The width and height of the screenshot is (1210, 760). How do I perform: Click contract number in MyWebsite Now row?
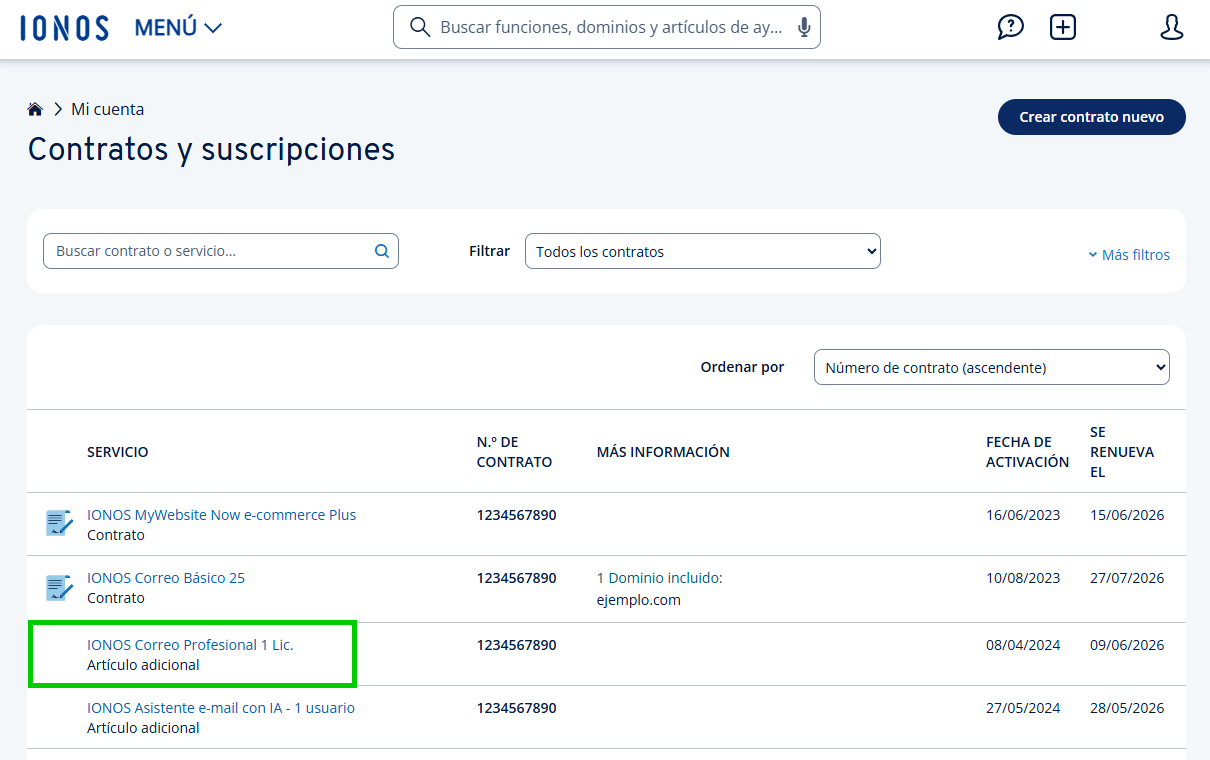(x=517, y=515)
